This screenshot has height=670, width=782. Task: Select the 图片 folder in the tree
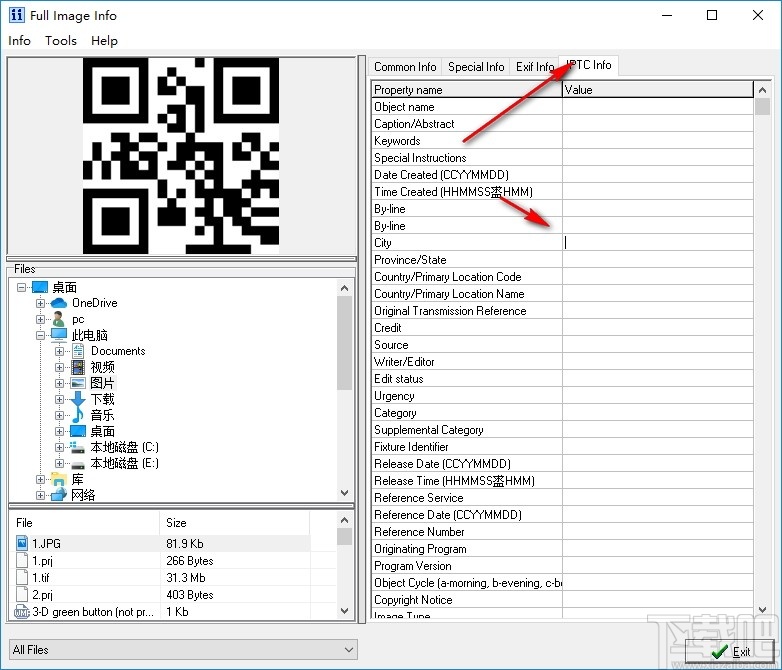pos(102,383)
